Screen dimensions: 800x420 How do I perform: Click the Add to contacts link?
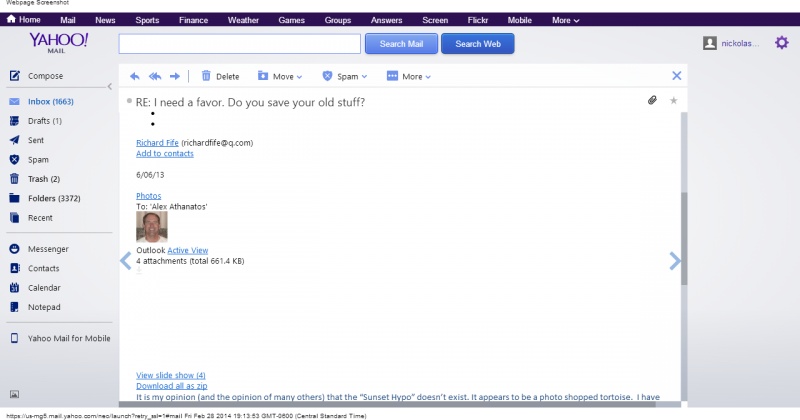165,154
